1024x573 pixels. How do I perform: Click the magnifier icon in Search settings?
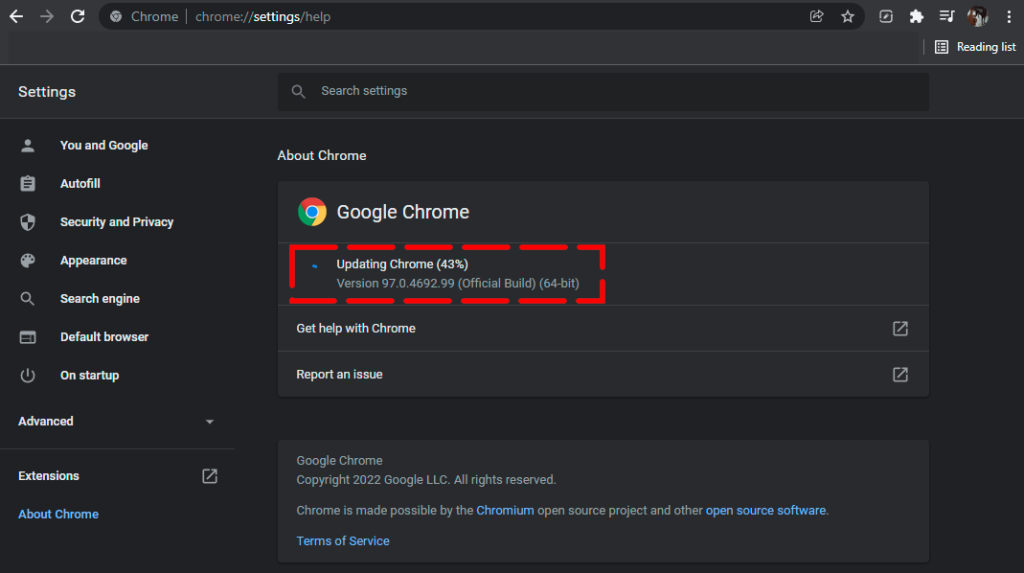click(298, 91)
